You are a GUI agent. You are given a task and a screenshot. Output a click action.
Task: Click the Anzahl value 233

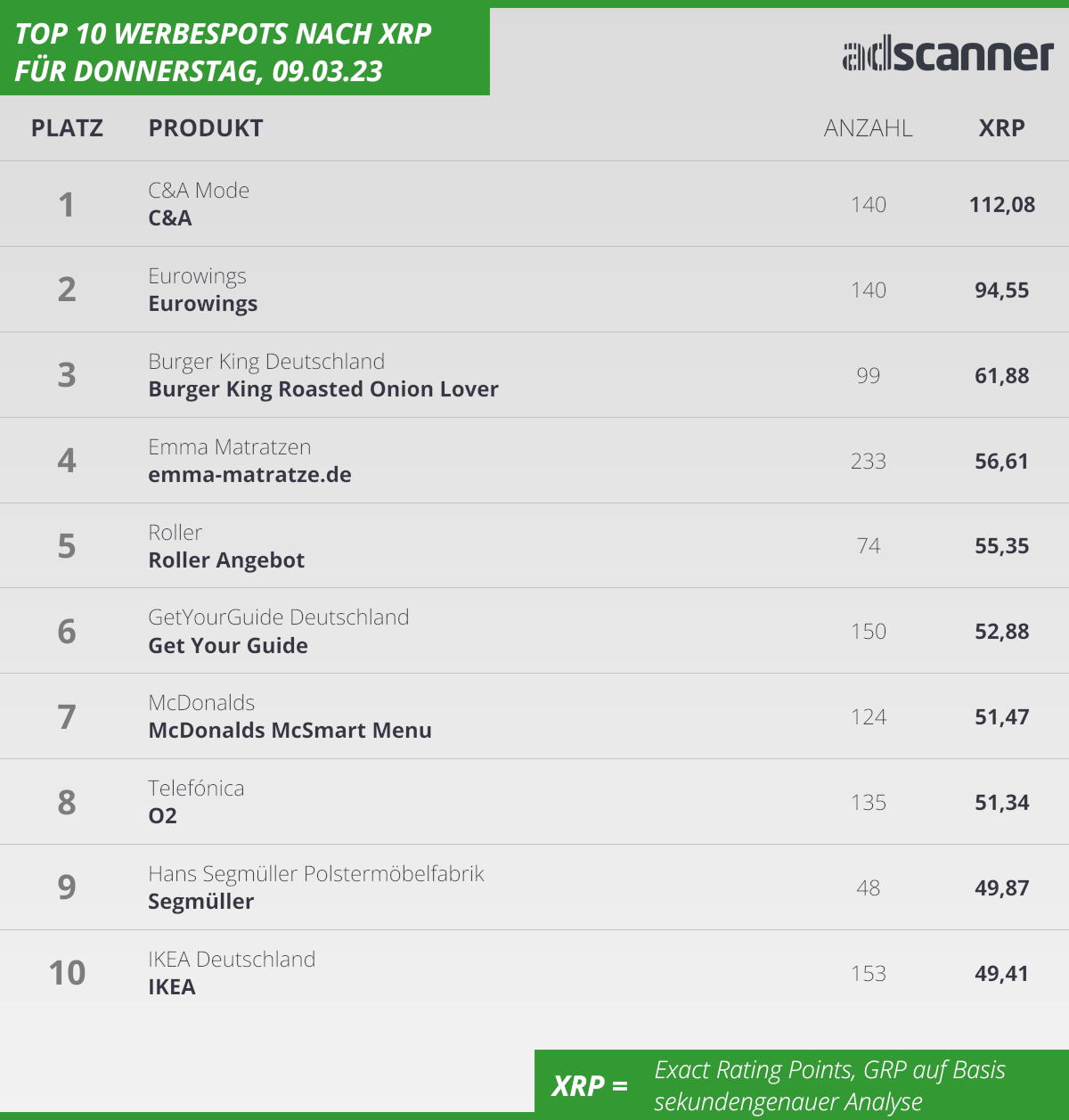coord(869,462)
